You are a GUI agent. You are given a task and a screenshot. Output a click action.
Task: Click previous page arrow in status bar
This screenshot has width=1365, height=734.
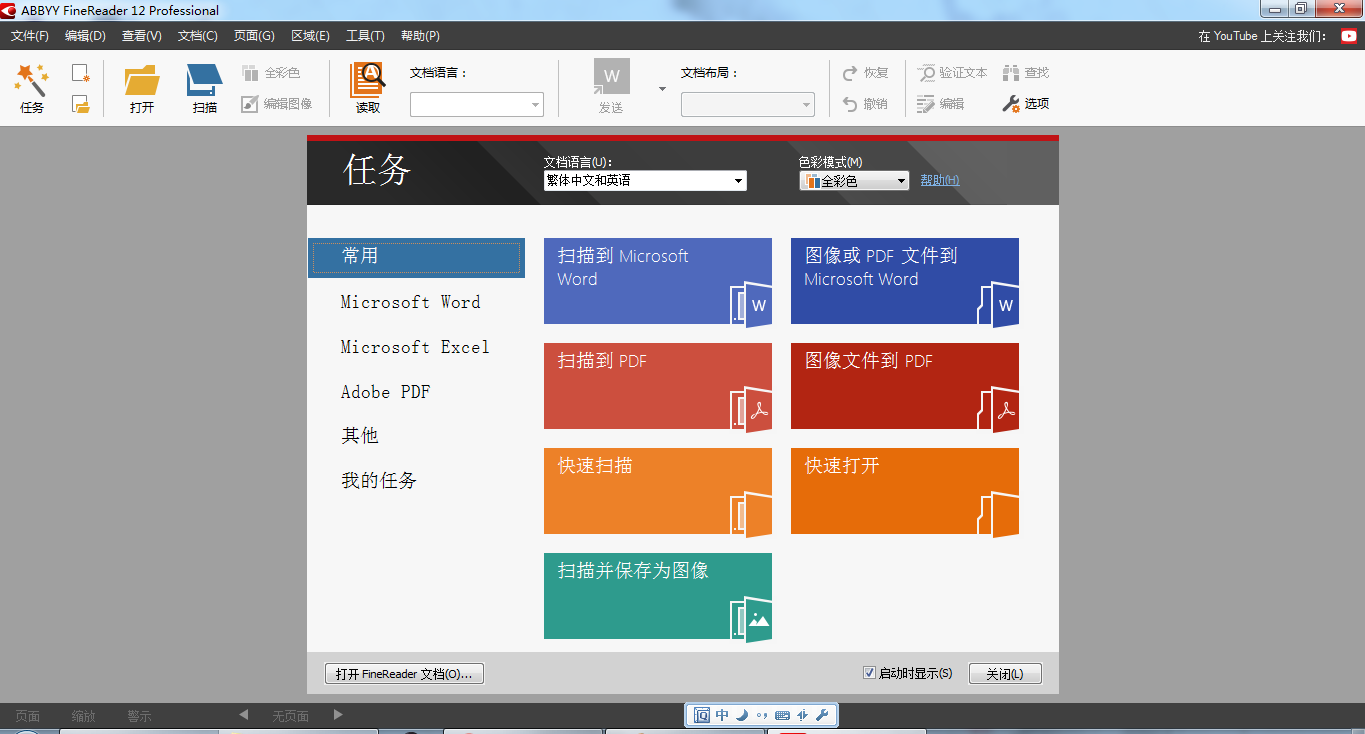click(244, 715)
